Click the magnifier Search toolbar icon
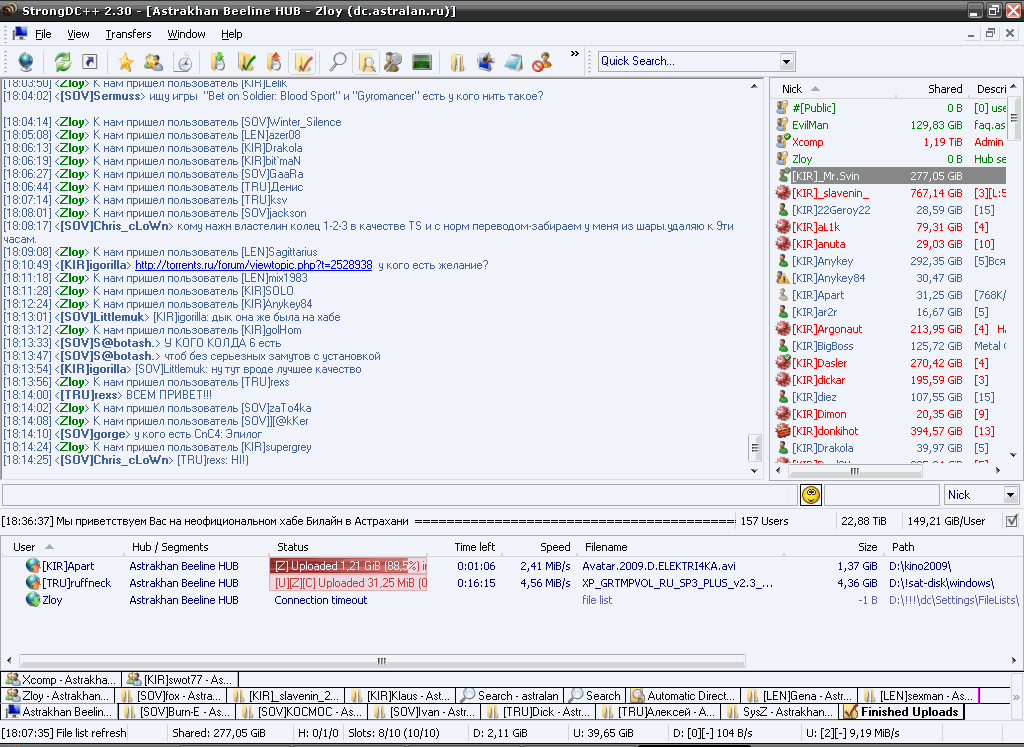 (x=338, y=62)
